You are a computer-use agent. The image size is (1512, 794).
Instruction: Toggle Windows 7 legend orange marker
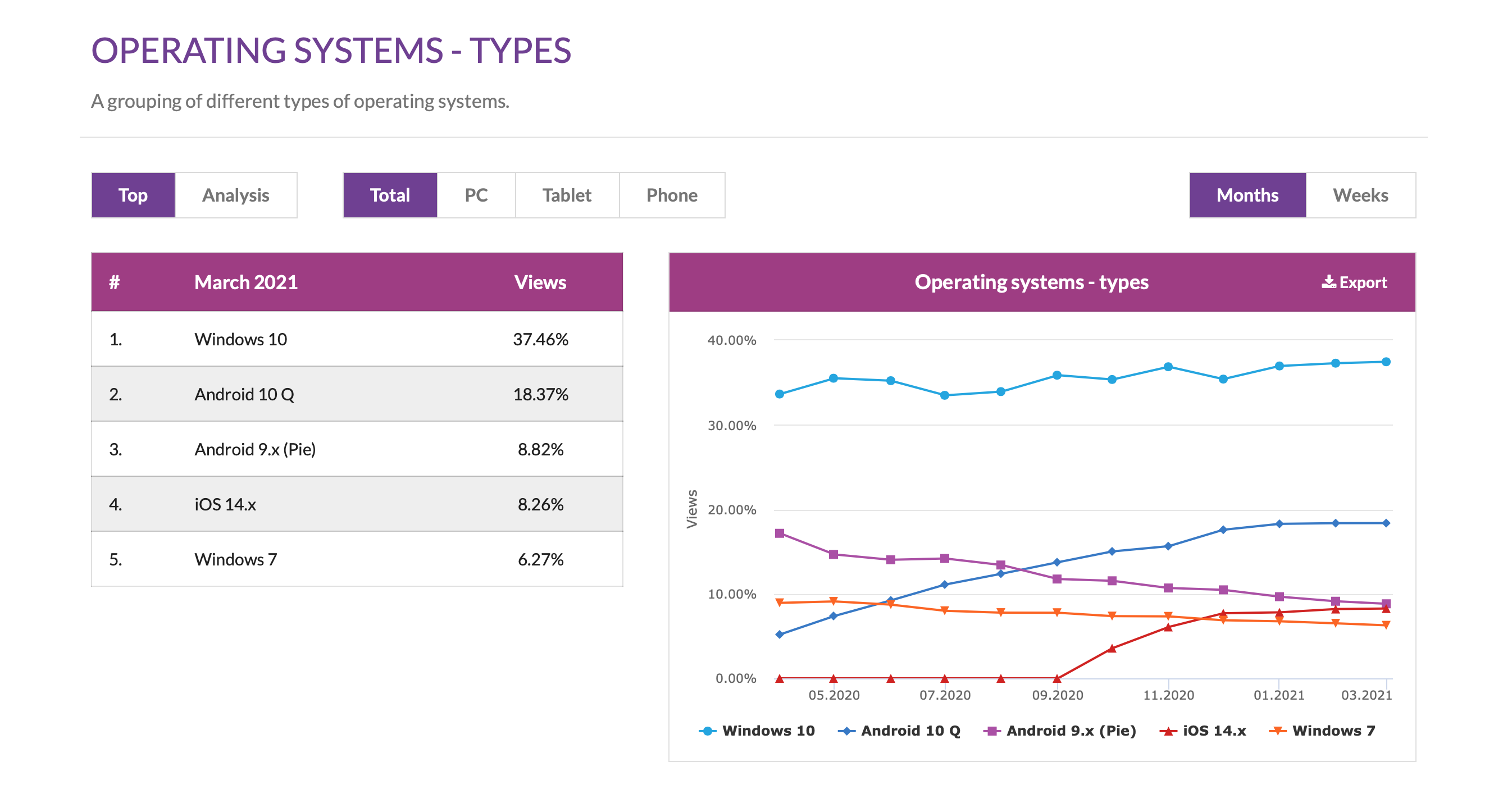point(1277,731)
